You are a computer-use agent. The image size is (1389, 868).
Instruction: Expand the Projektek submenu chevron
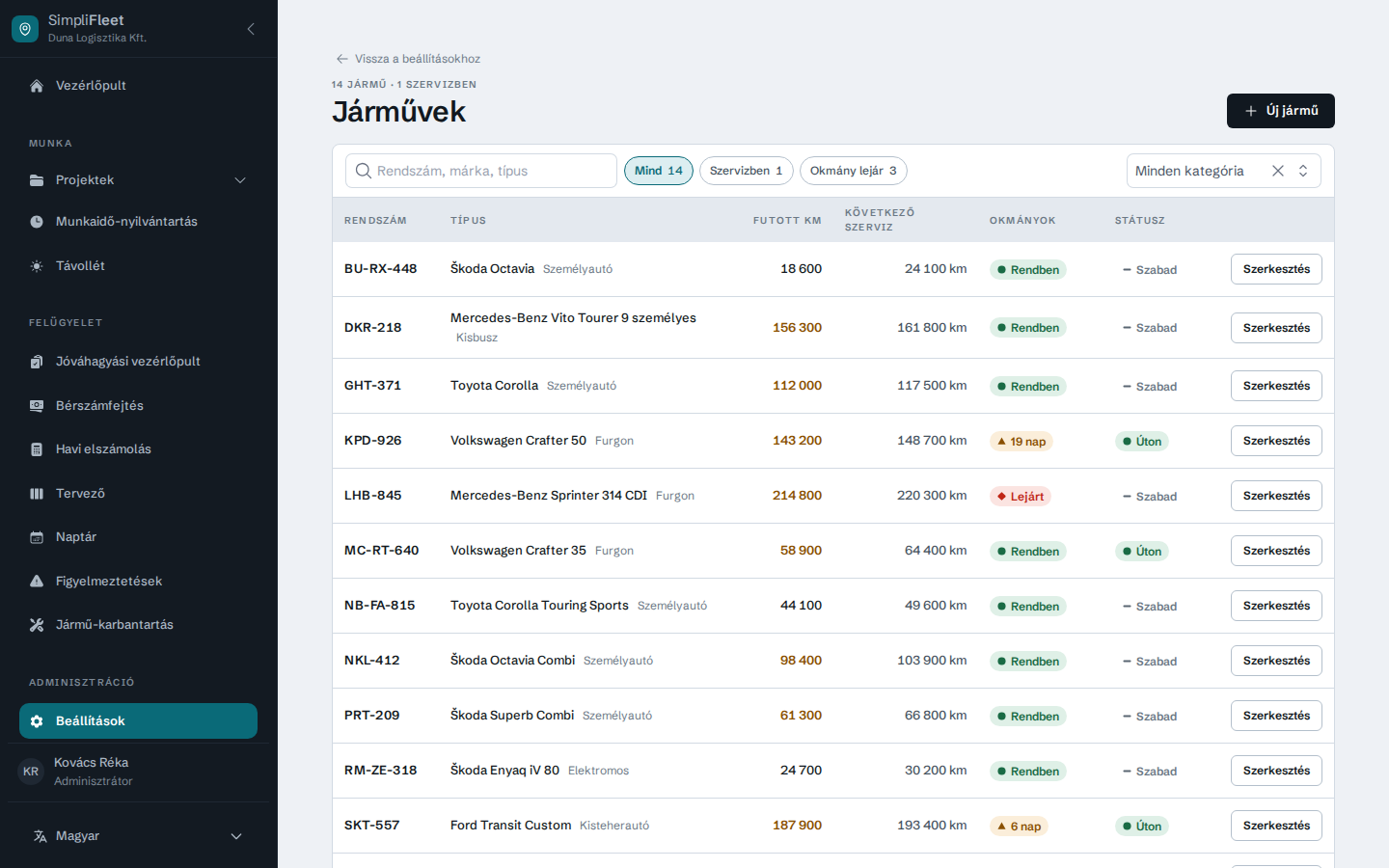tap(240, 180)
